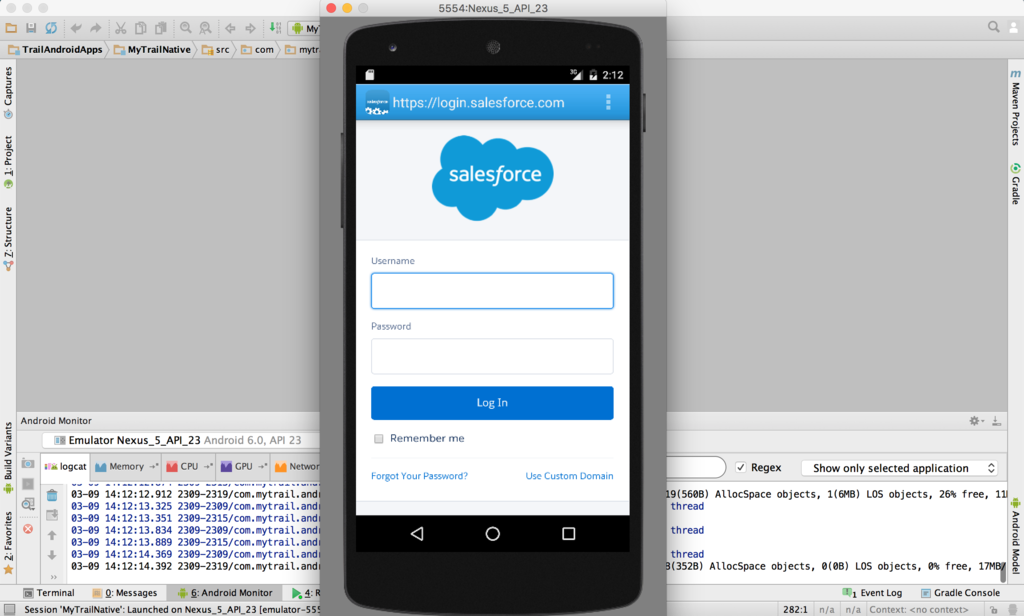Open the 2: Favorites side panel
Image resolution: width=1024 pixels, height=616 pixels.
tap(8, 542)
